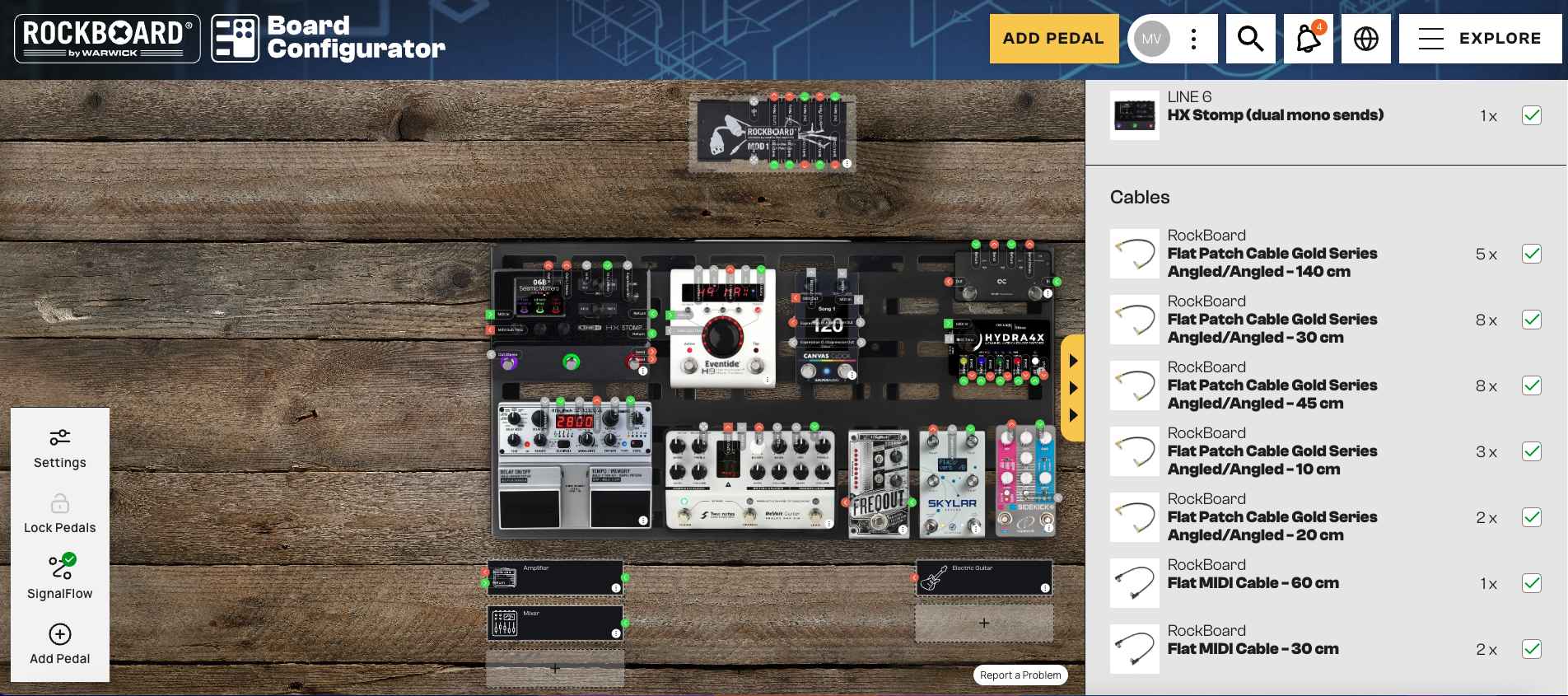The width and height of the screenshot is (1568, 696).
Task: Uncheck the HX Stomp checkbox
Action: (x=1531, y=115)
